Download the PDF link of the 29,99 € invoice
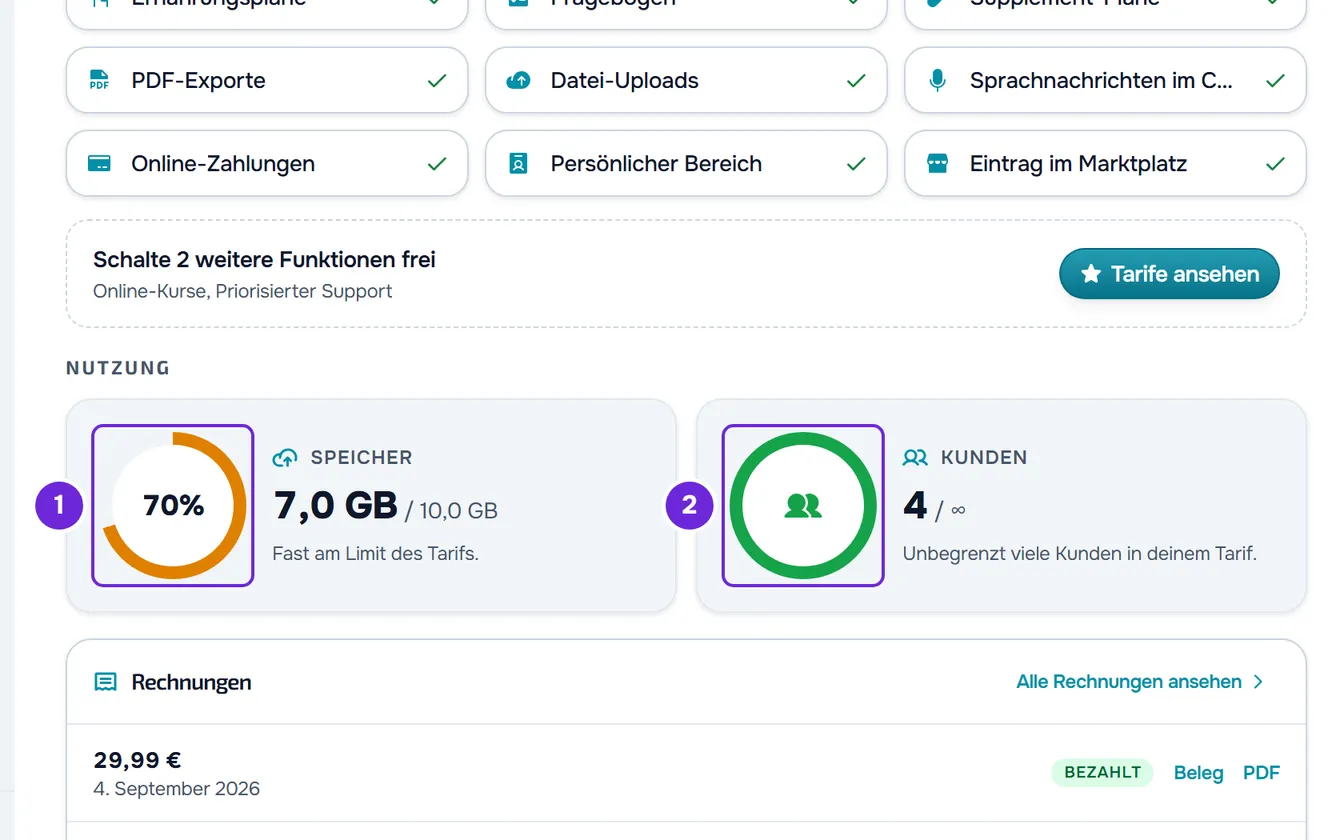This screenshot has height=840, width=1344. [1261, 773]
